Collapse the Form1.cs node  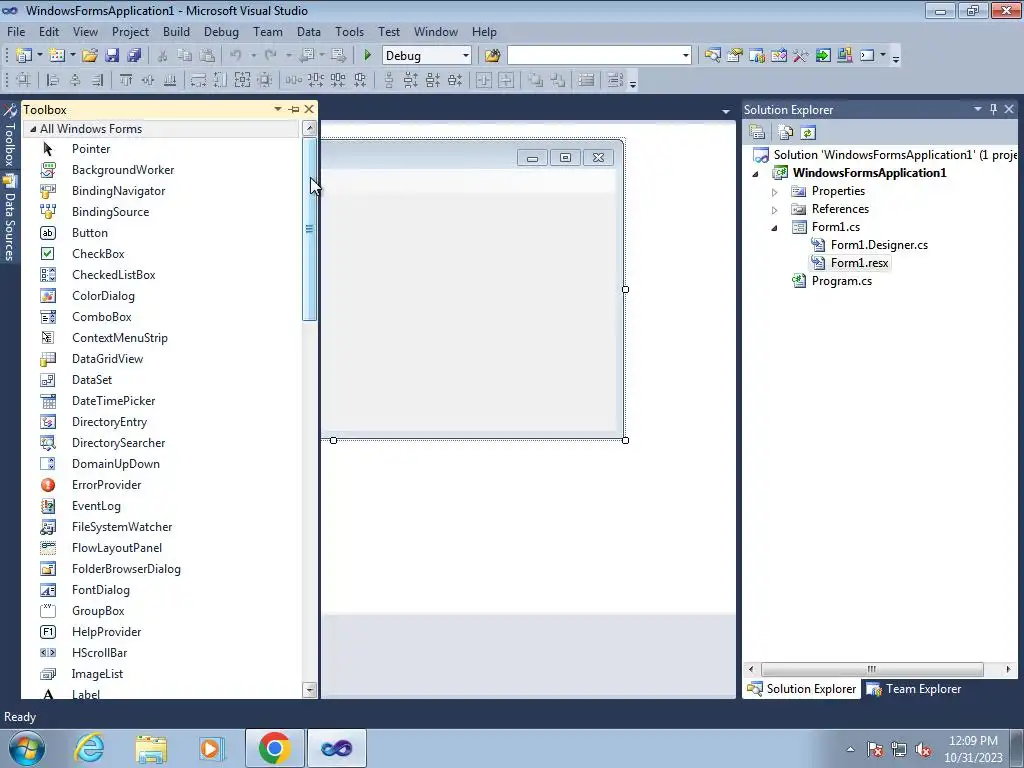(775, 228)
